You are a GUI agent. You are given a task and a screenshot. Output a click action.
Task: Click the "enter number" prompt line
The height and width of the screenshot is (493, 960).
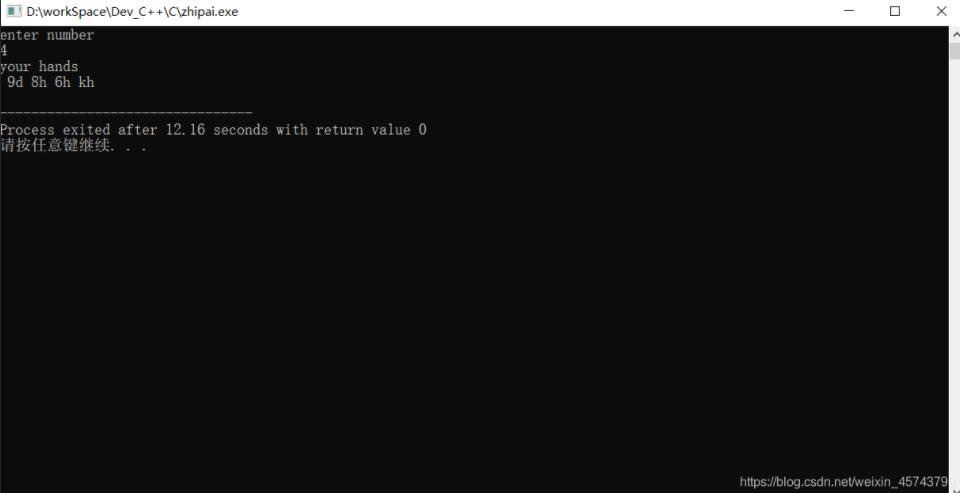pyautogui.click(x=47, y=35)
